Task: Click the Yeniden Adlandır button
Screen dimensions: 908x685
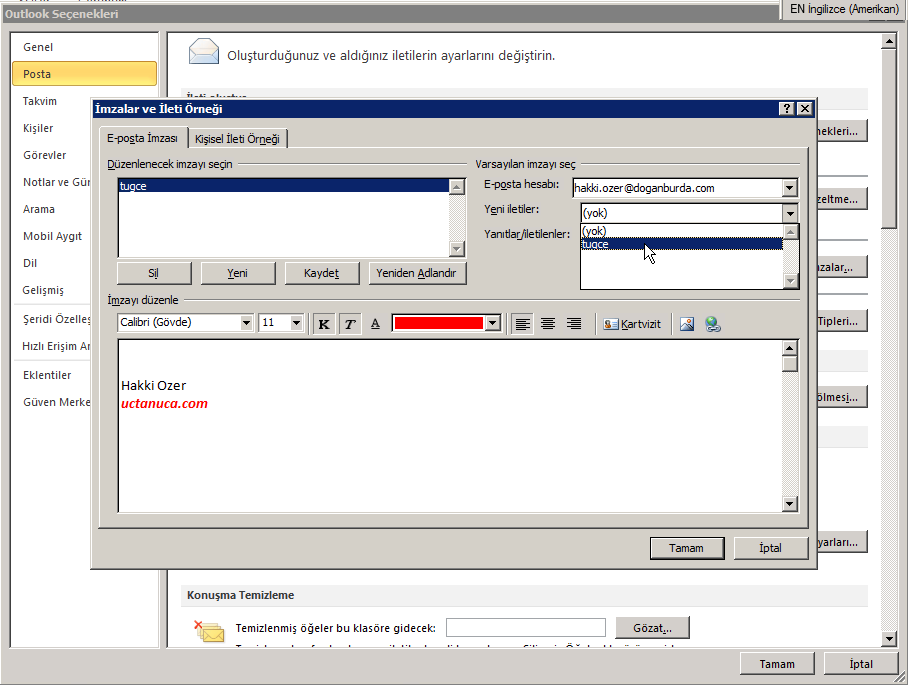Action: 416,273
